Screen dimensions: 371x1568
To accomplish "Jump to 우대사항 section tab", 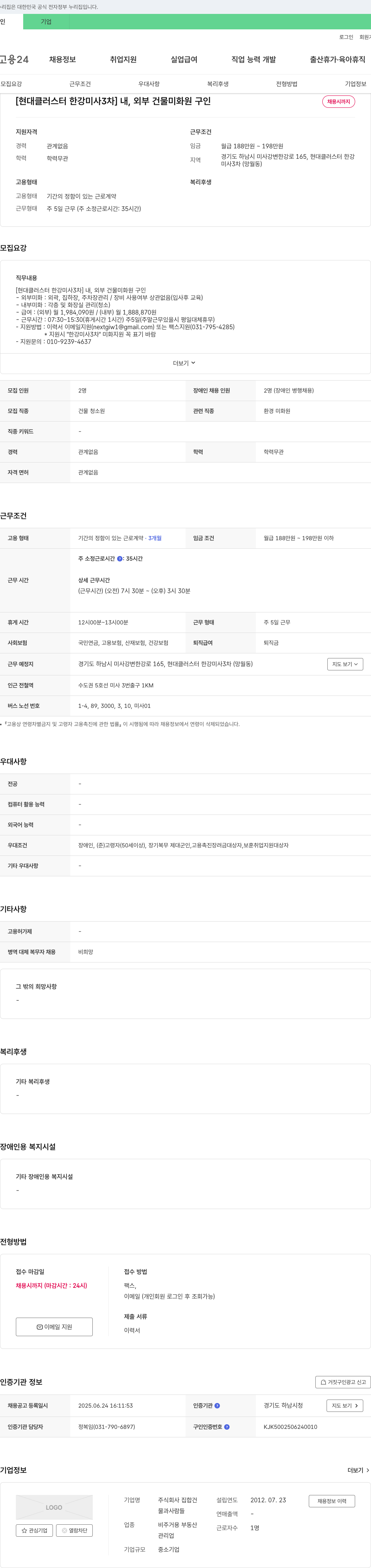I will (x=149, y=84).
